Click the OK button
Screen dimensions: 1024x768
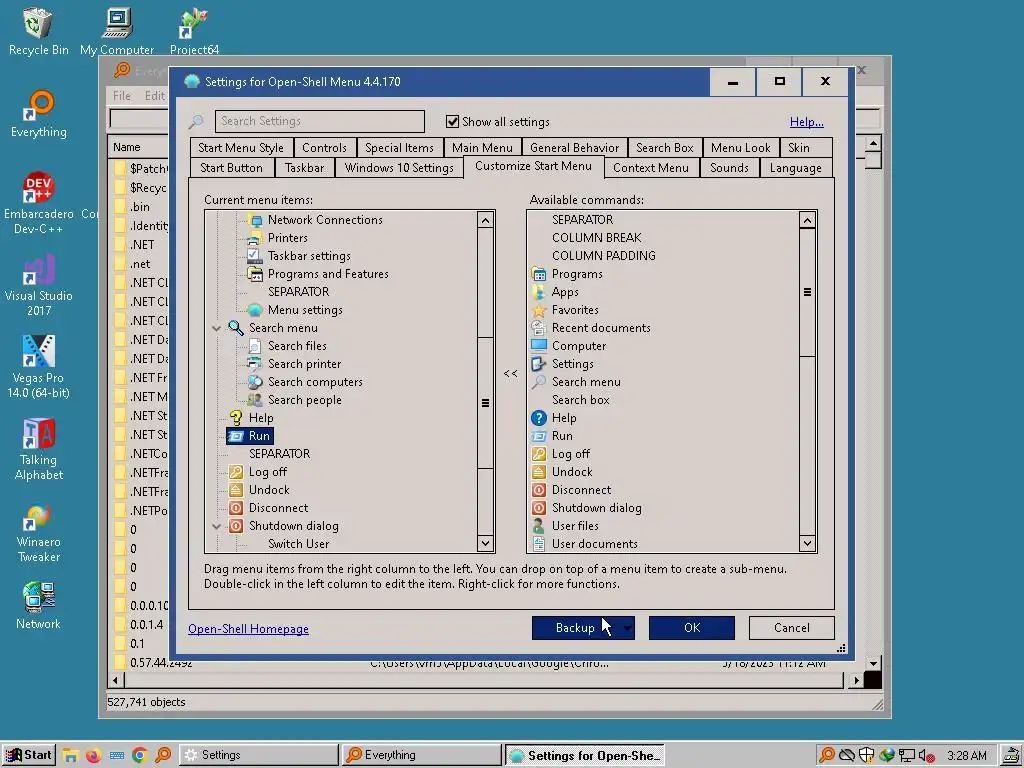click(692, 628)
